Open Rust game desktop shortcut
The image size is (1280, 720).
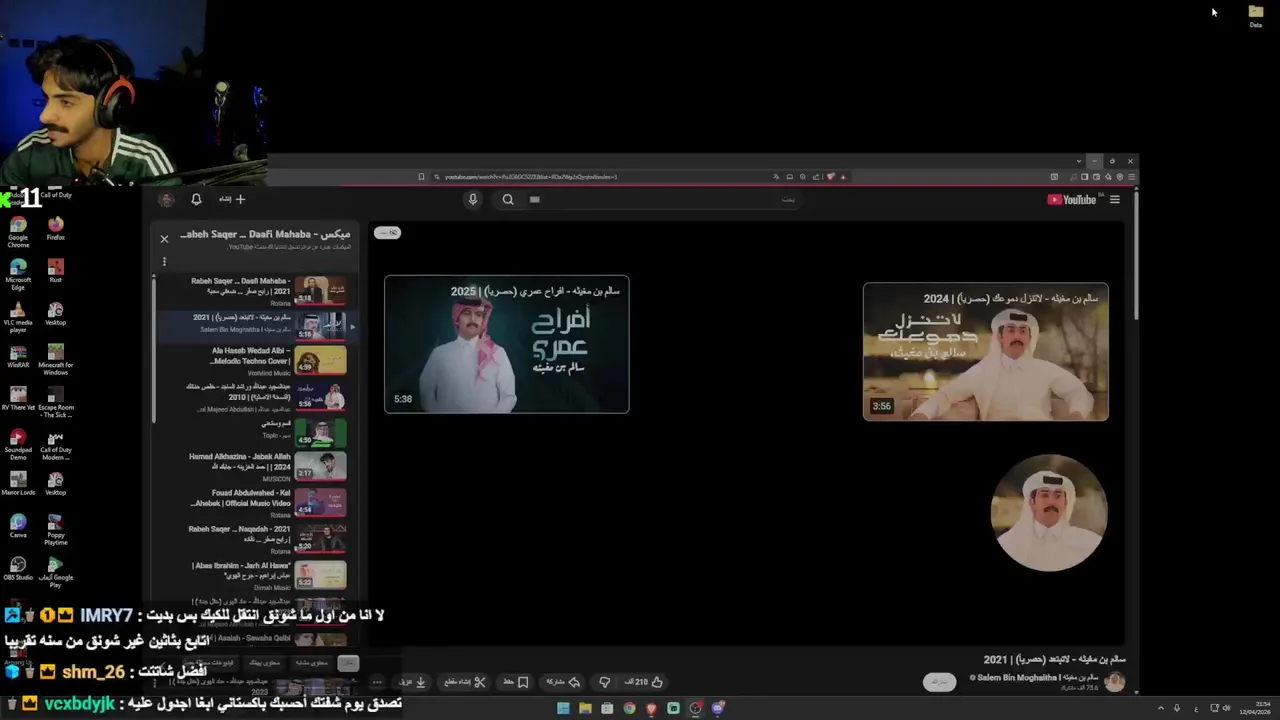(55, 271)
